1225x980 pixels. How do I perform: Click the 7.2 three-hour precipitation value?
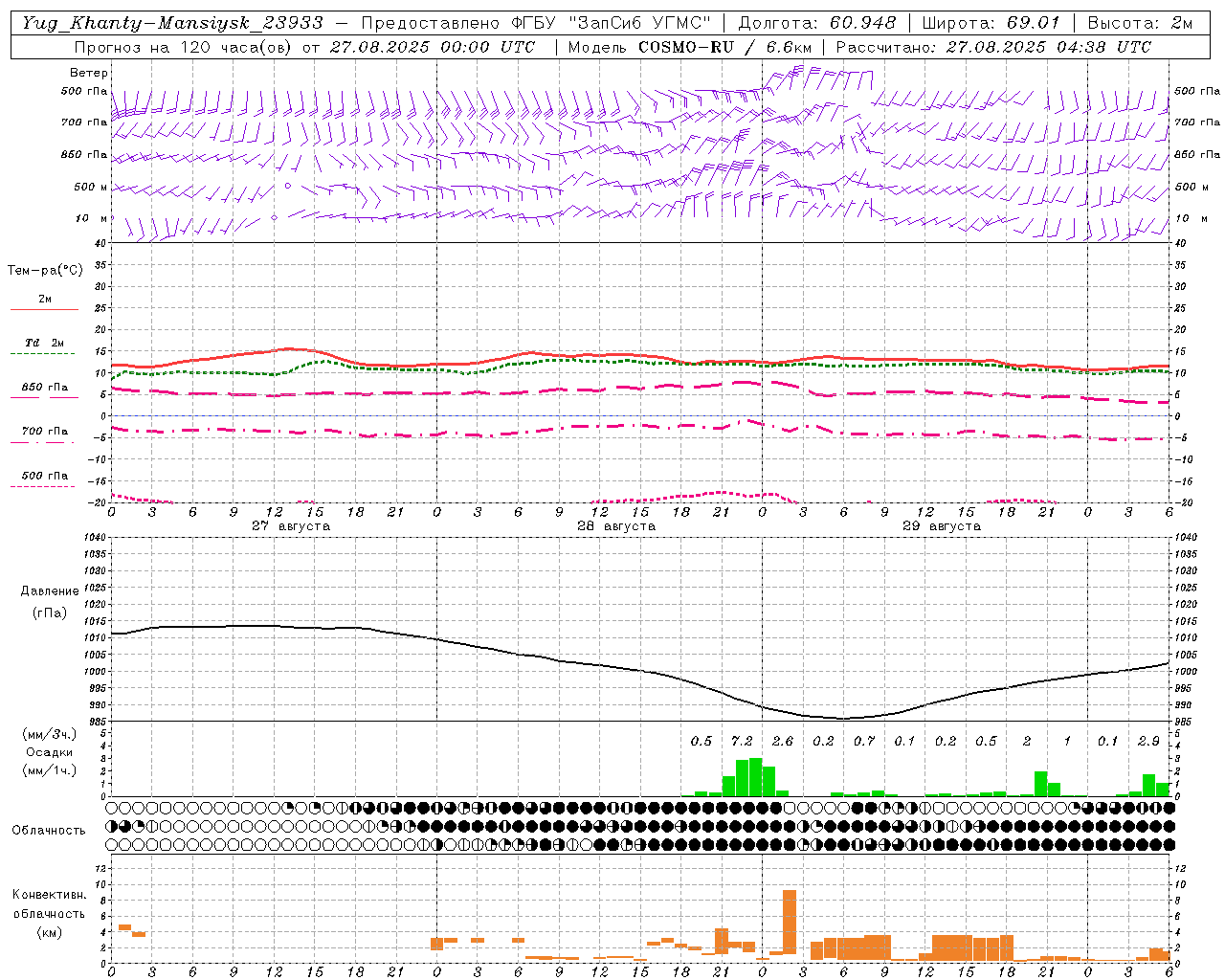click(742, 742)
